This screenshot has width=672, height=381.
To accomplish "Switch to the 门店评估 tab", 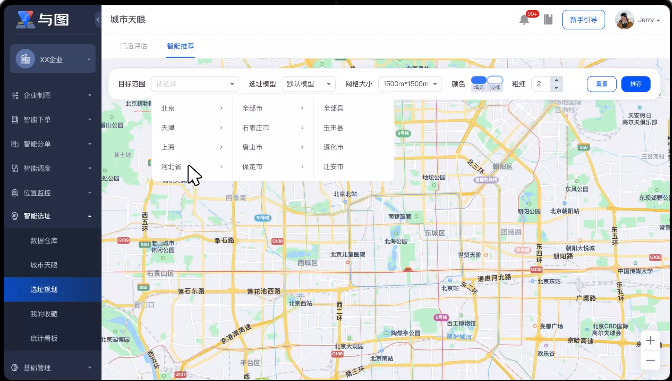I will 134,46.
